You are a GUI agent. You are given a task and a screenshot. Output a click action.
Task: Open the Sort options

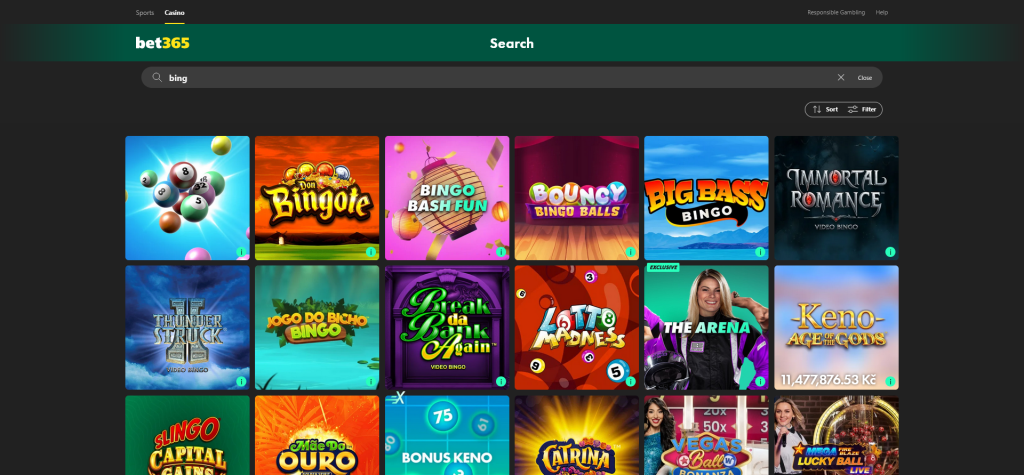tap(824, 109)
